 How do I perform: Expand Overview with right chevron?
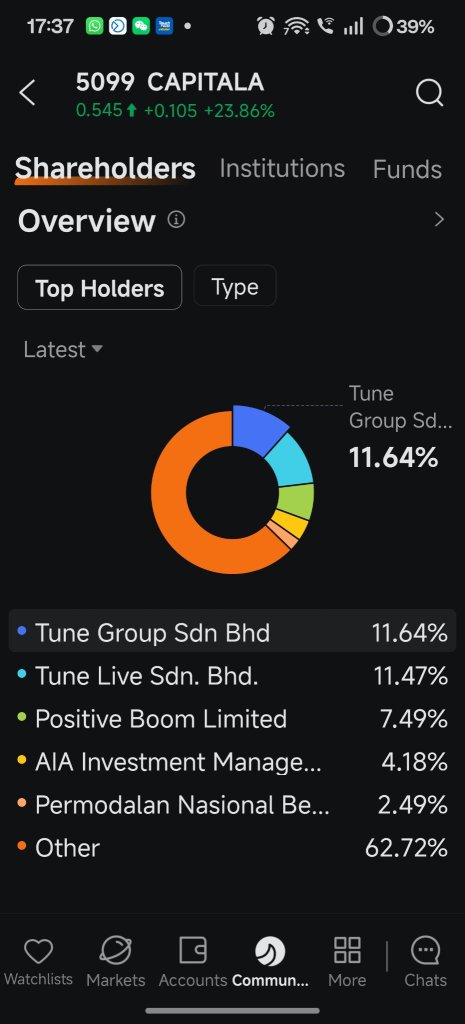click(439, 219)
